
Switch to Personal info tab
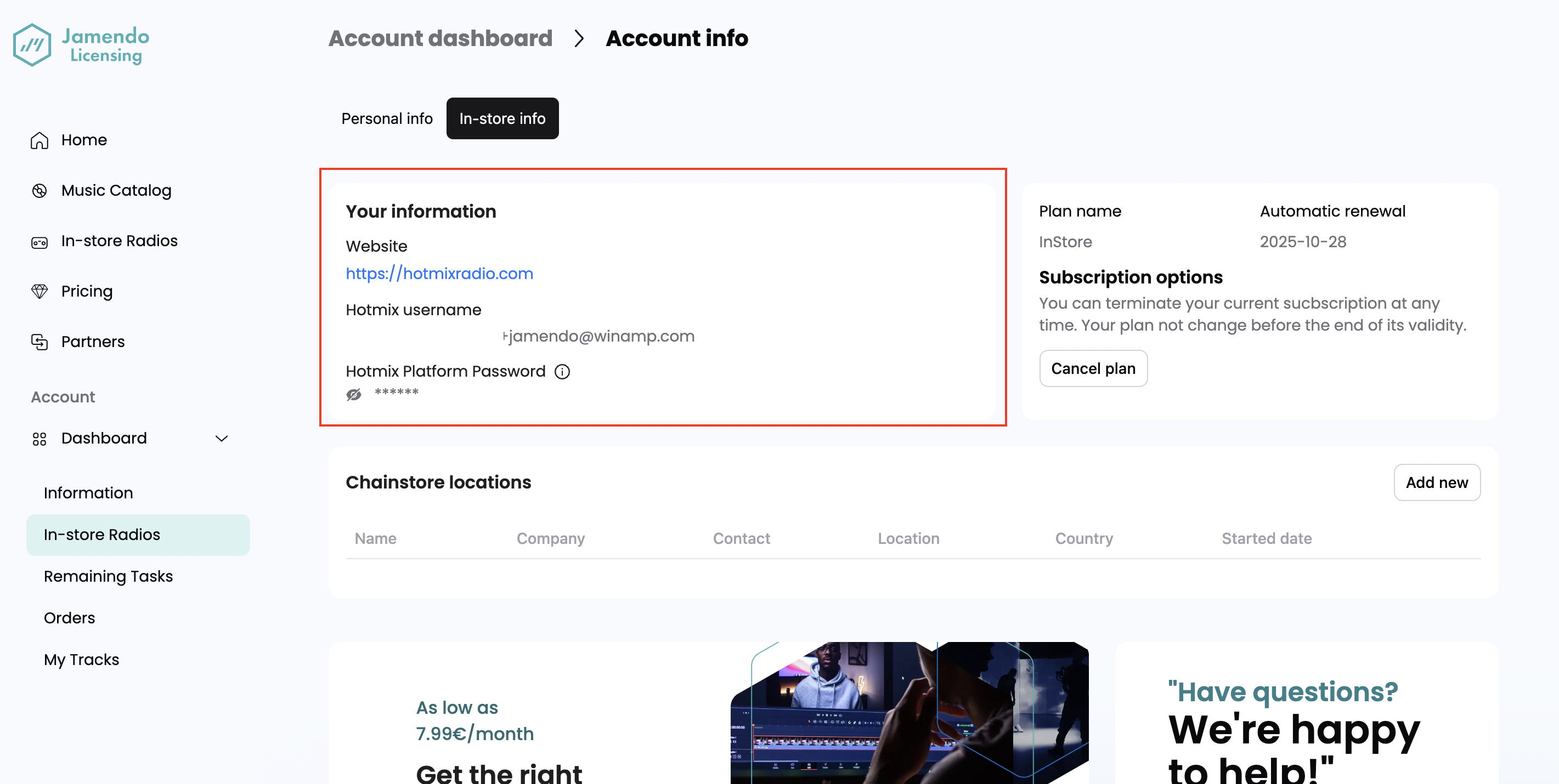click(x=387, y=118)
